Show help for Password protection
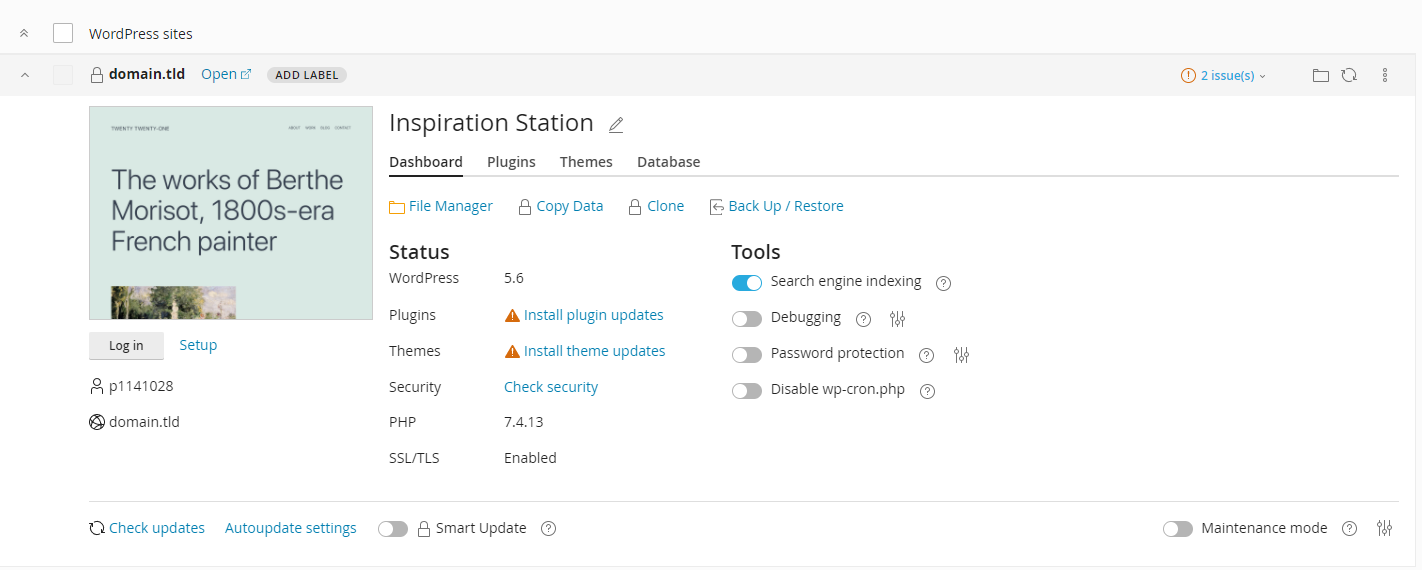 926,355
